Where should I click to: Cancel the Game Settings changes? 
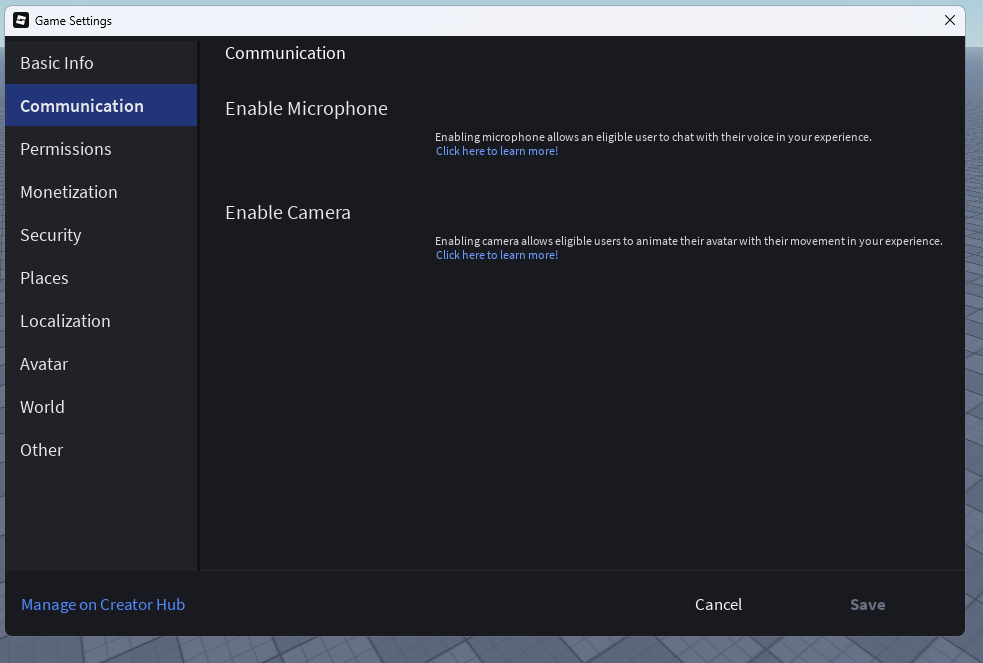(718, 604)
